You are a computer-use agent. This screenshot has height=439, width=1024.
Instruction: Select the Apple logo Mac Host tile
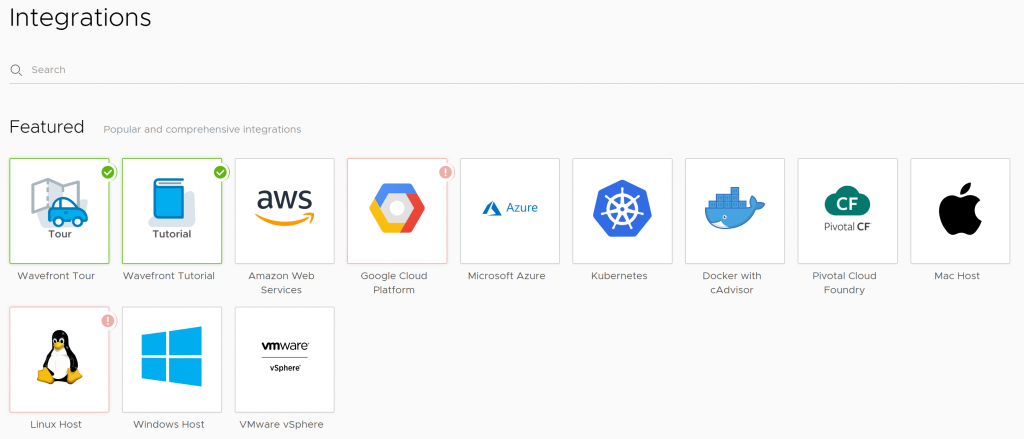(960, 210)
